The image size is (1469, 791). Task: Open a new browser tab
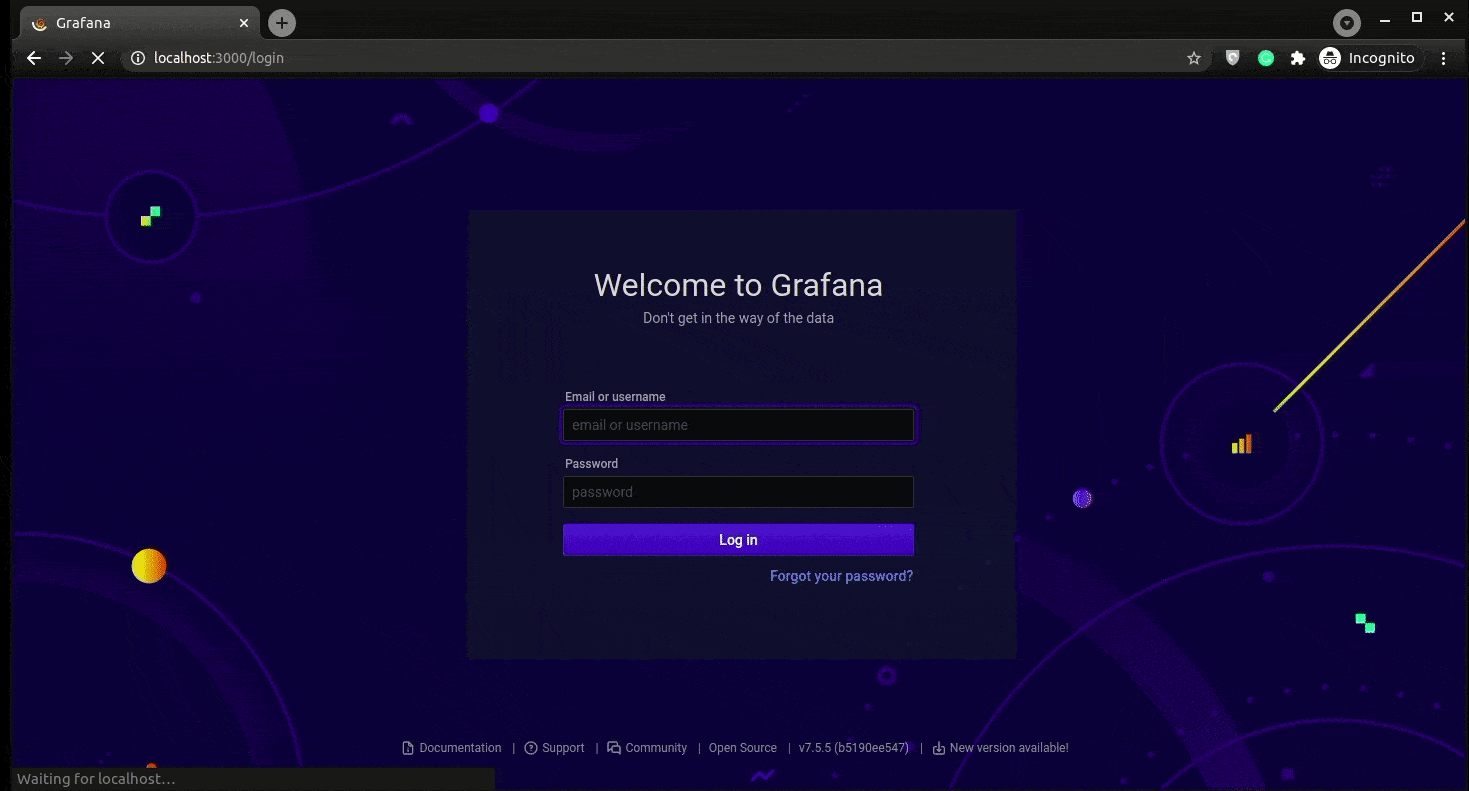(281, 22)
